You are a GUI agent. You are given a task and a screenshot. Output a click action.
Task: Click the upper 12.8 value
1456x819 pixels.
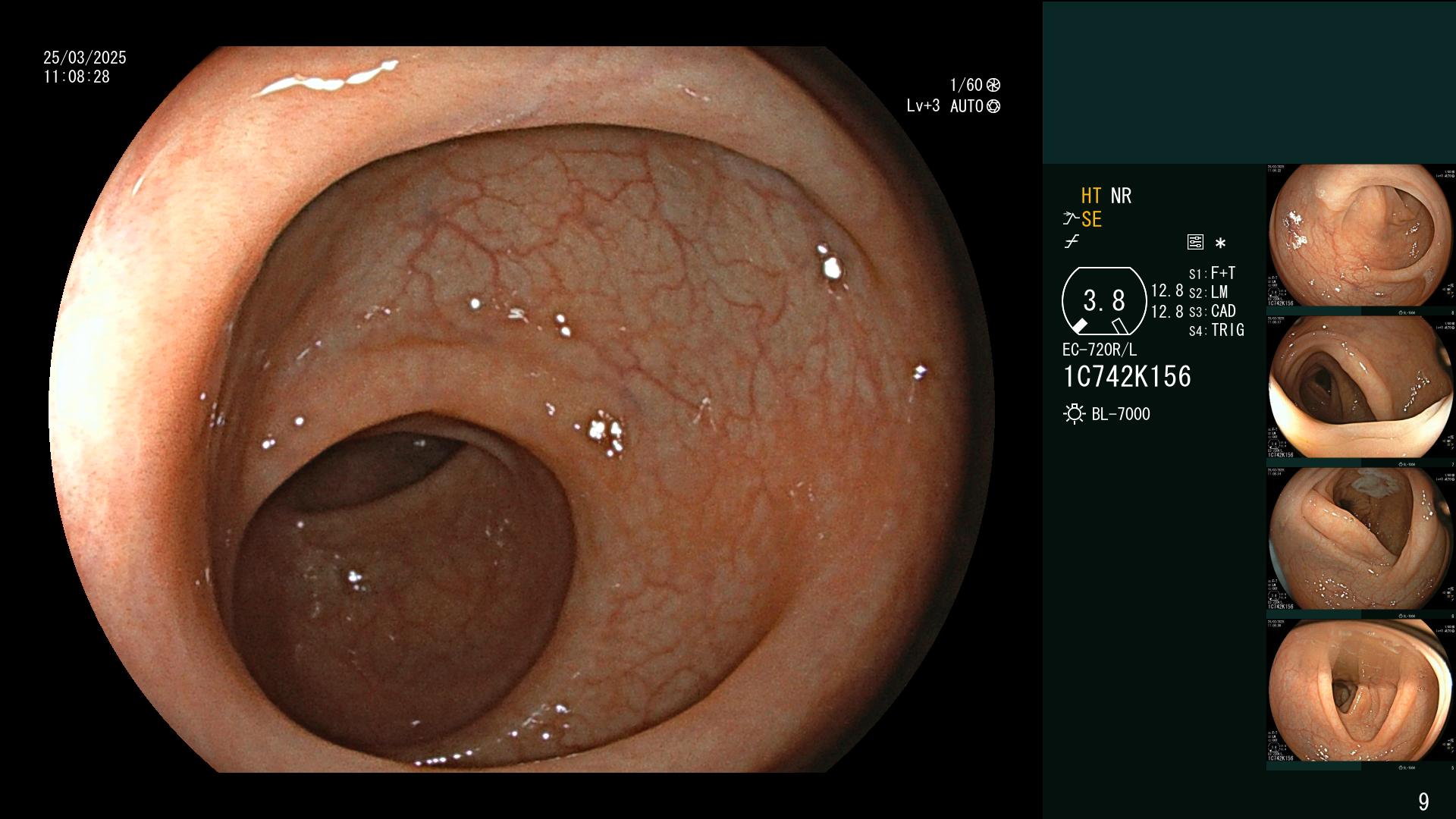(x=1167, y=291)
